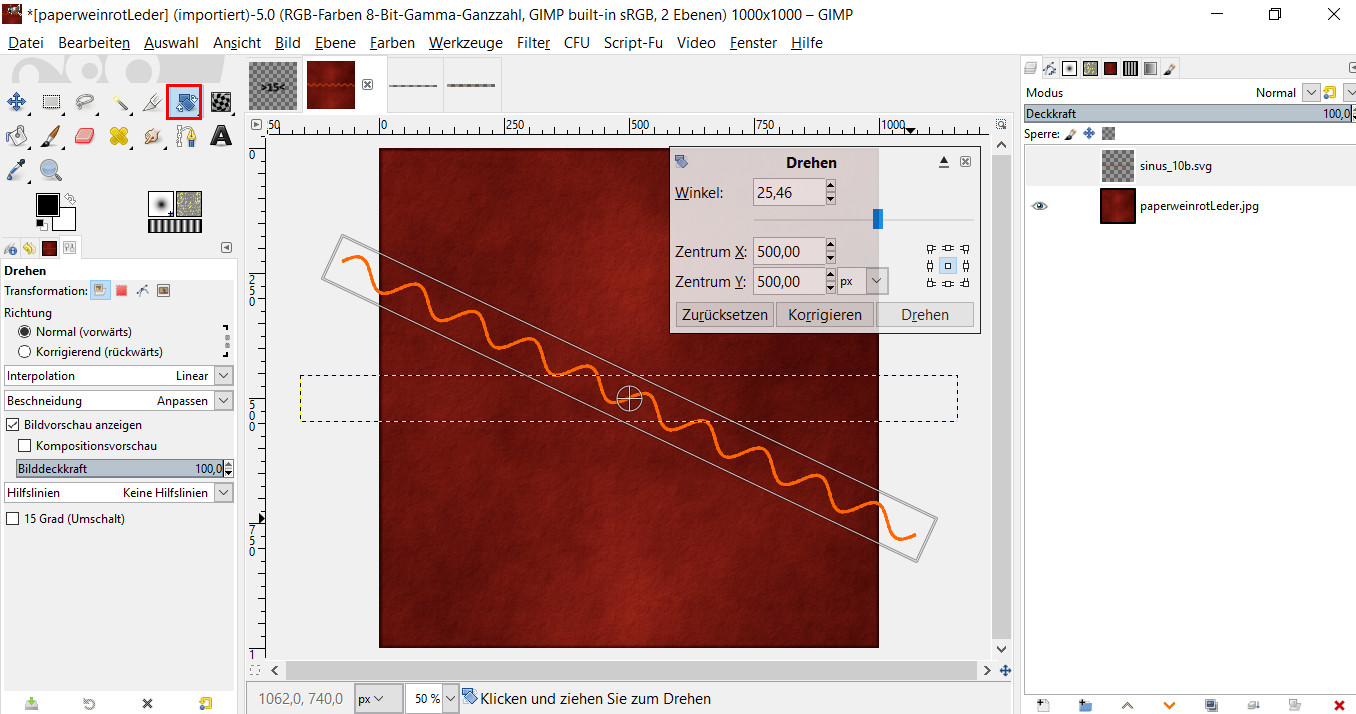
Task: Open the Filter menu
Action: [x=533, y=43]
